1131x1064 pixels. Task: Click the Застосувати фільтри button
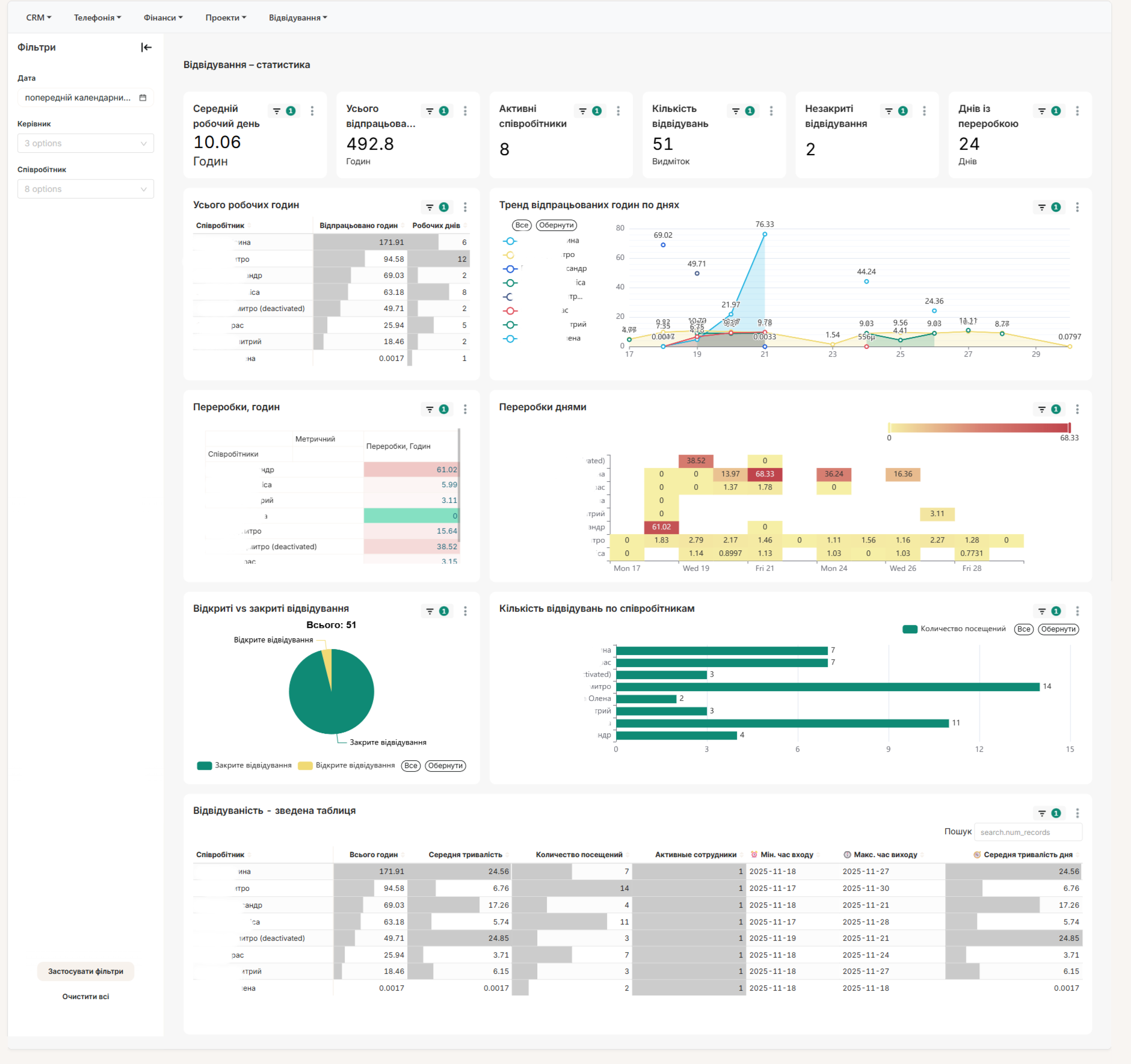[x=85, y=971]
